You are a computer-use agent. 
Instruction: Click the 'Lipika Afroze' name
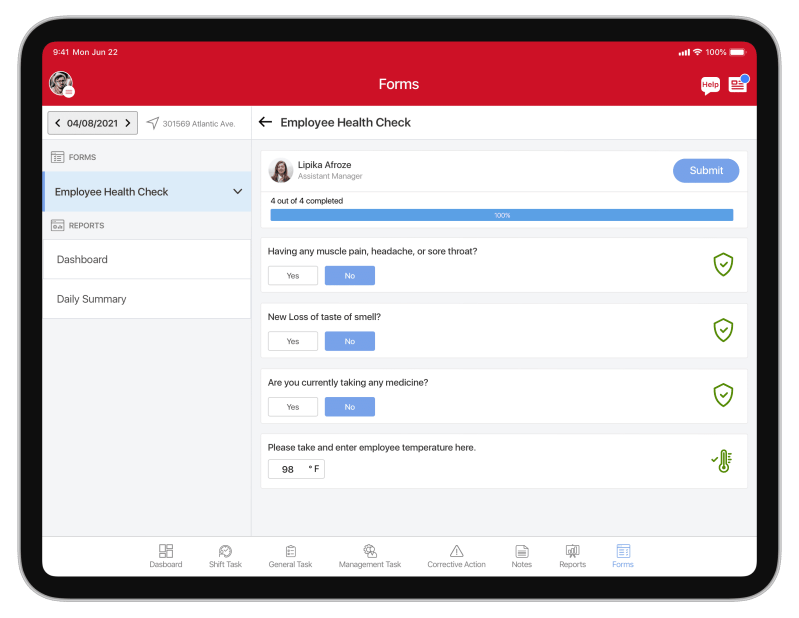point(325,165)
